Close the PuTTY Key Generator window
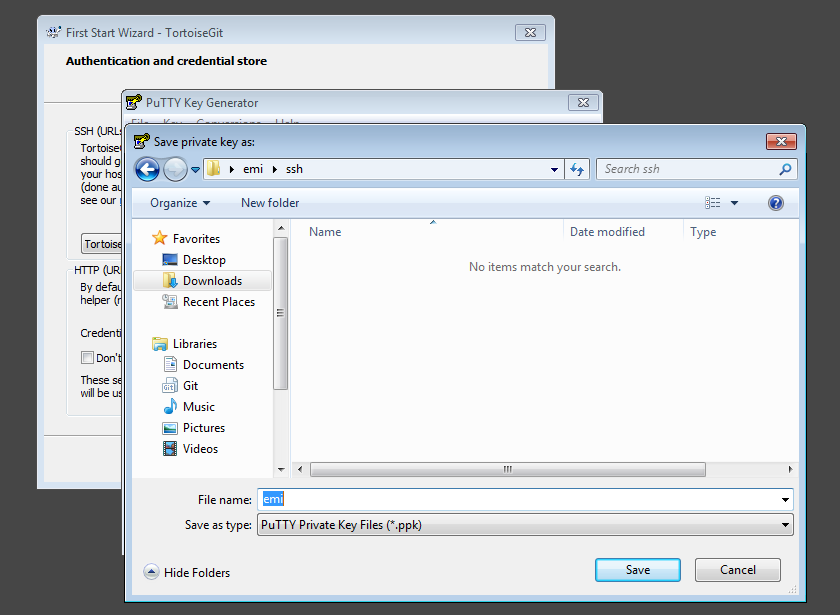 (x=583, y=103)
